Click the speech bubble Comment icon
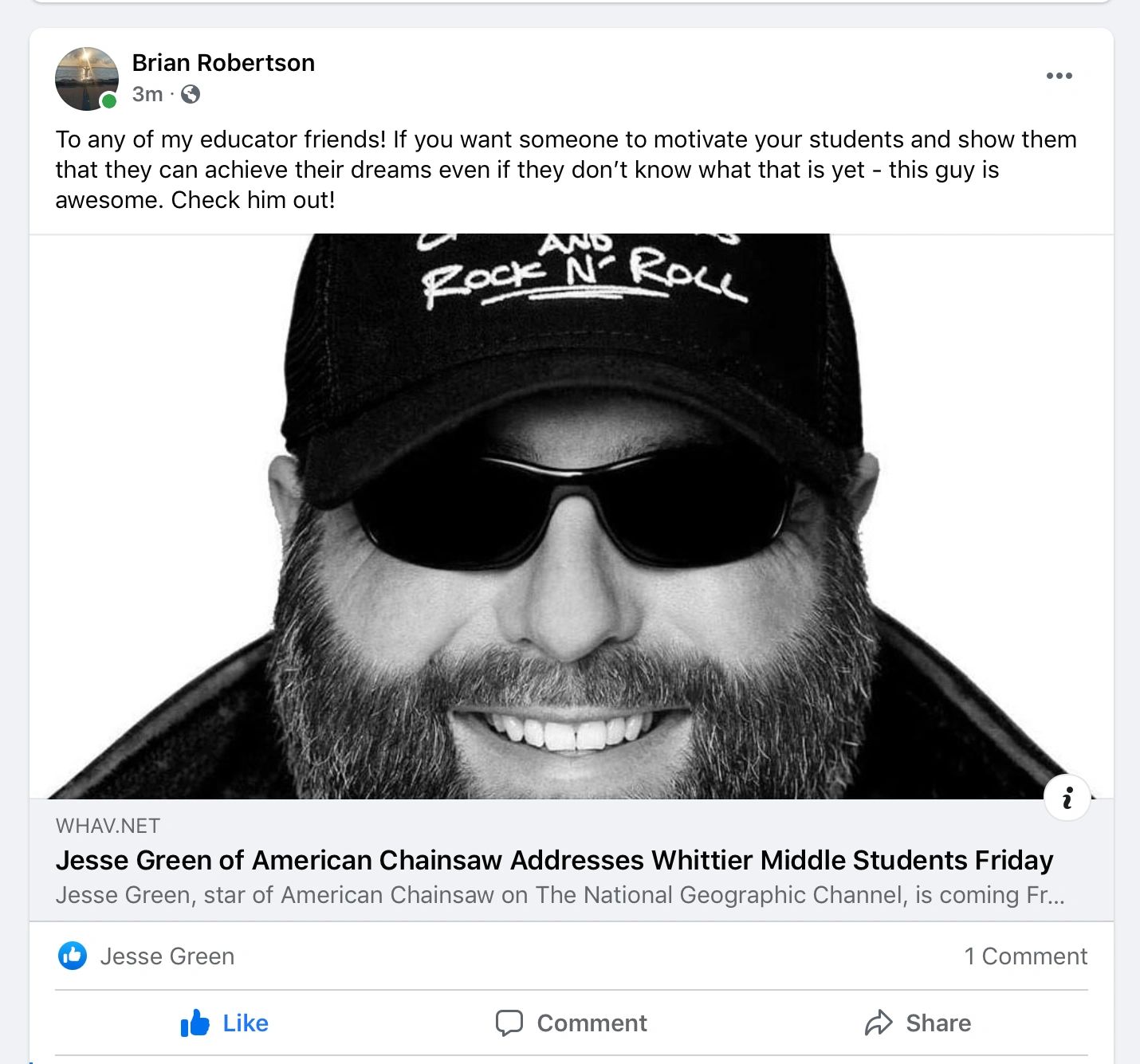Viewport: 1140px width, 1064px height. coord(509,1023)
